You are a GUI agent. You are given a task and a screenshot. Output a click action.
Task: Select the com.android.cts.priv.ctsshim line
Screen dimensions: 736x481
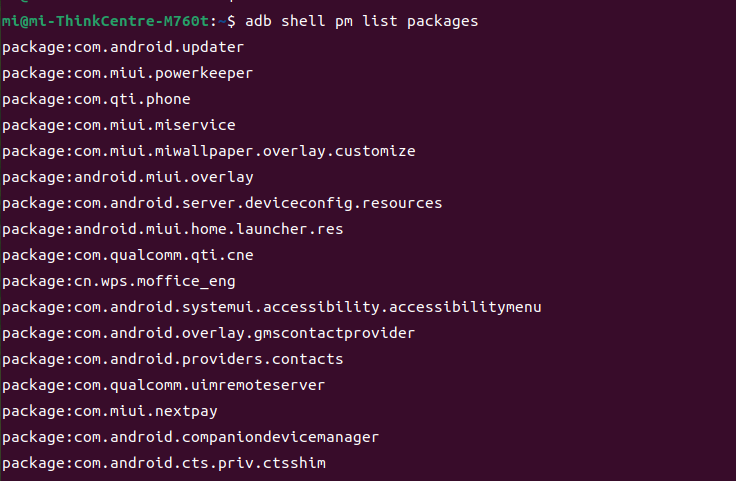pos(164,463)
